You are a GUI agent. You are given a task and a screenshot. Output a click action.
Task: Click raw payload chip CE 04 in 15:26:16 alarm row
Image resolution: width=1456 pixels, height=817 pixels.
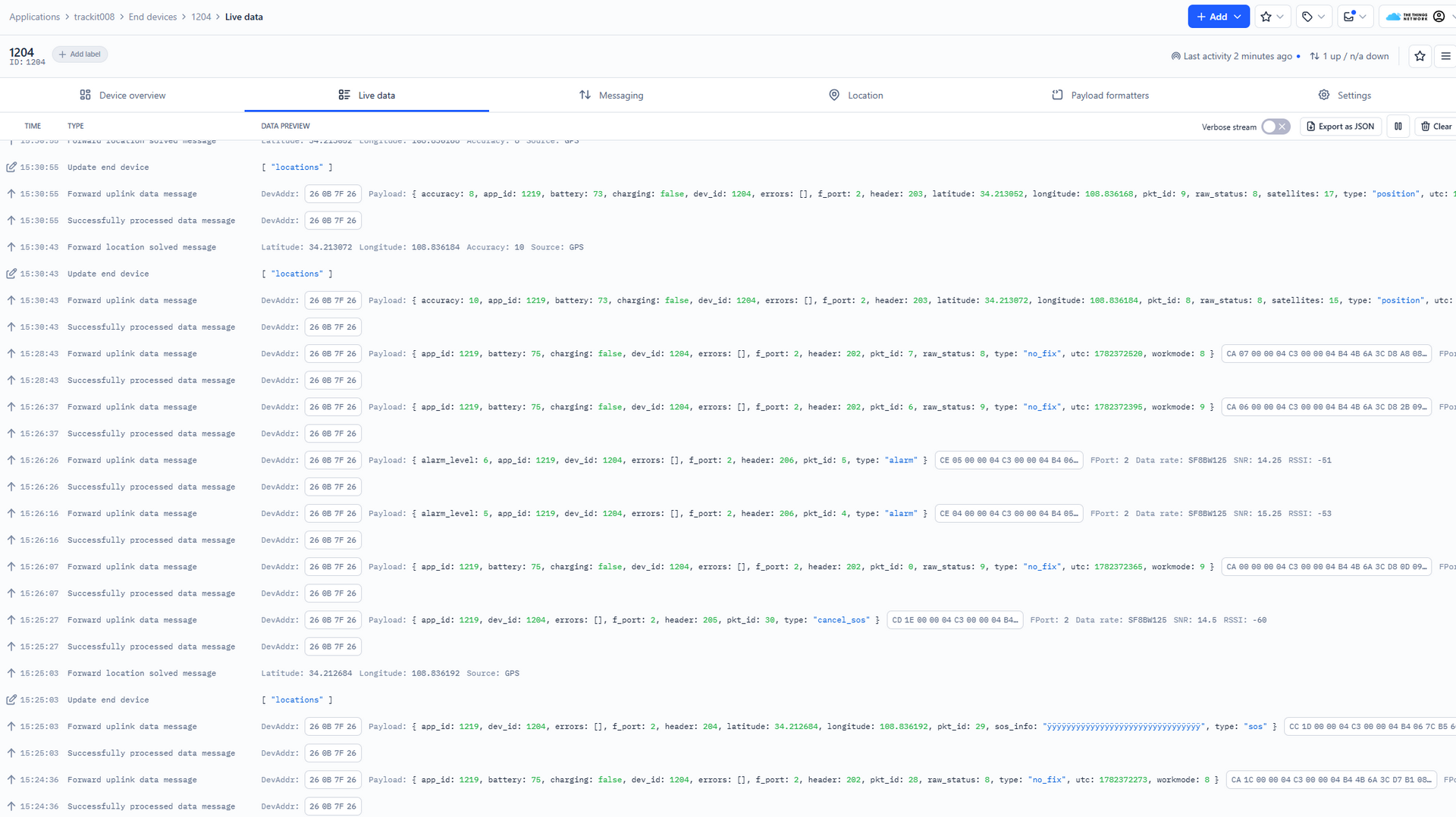click(x=1009, y=513)
